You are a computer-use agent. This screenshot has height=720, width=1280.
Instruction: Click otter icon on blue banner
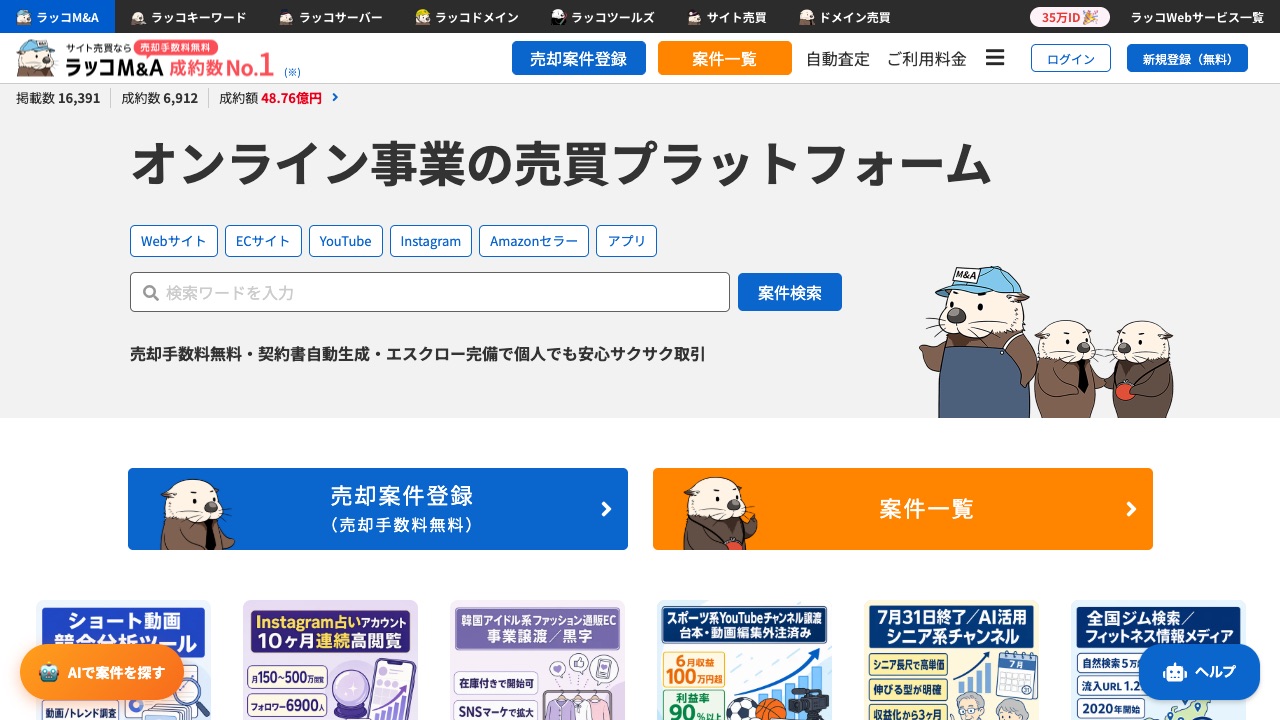pos(197,514)
